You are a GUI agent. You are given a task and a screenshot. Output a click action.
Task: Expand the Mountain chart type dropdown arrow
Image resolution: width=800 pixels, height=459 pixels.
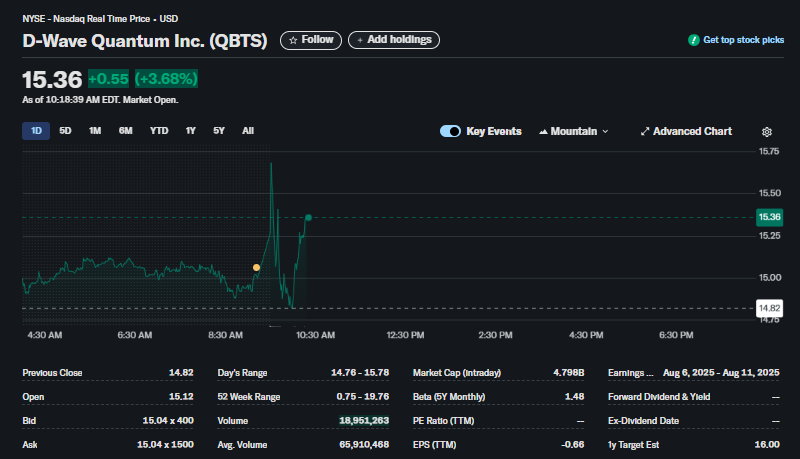pyautogui.click(x=605, y=132)
